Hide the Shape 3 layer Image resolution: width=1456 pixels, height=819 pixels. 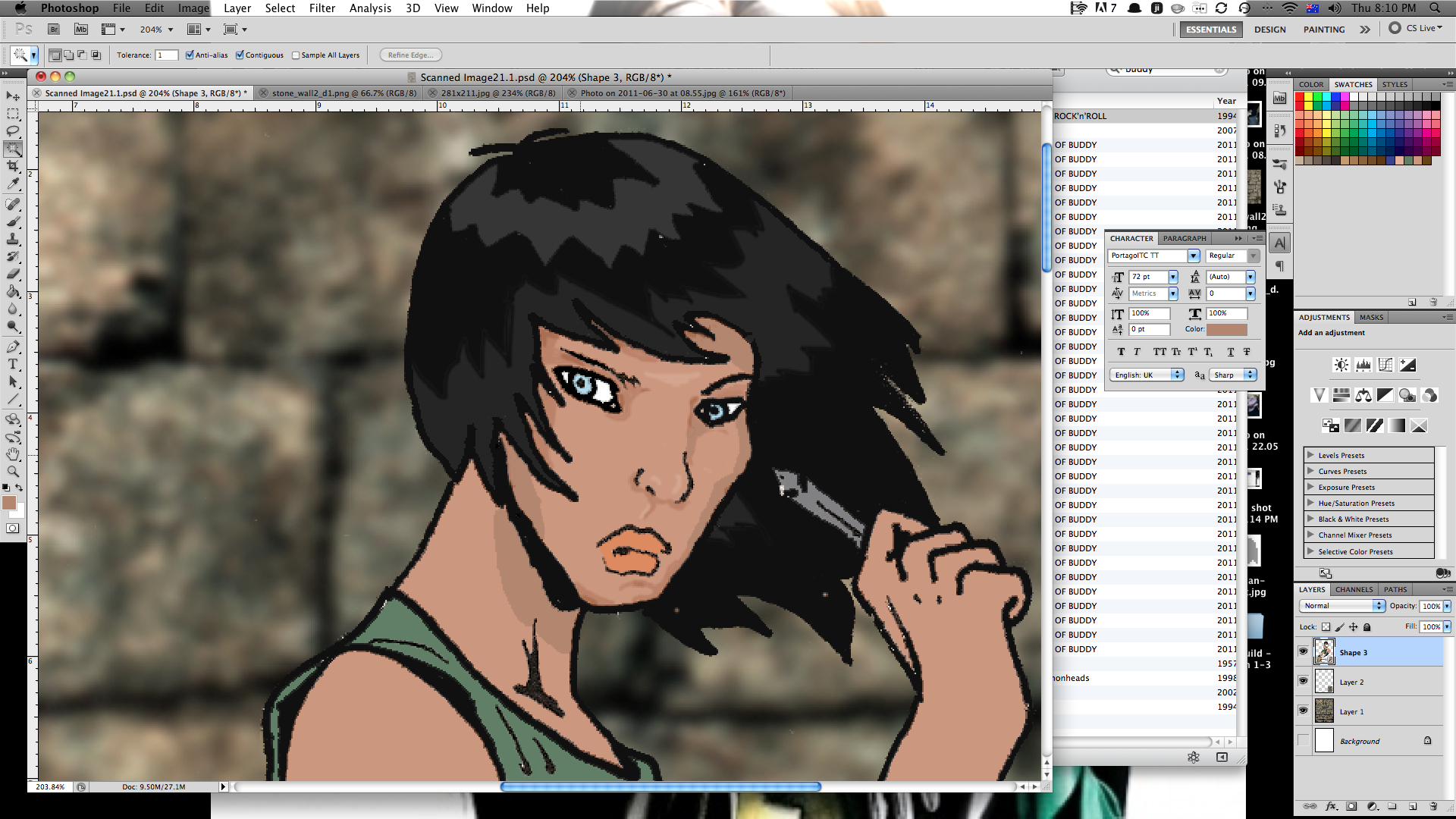[x=1303, y=651]
